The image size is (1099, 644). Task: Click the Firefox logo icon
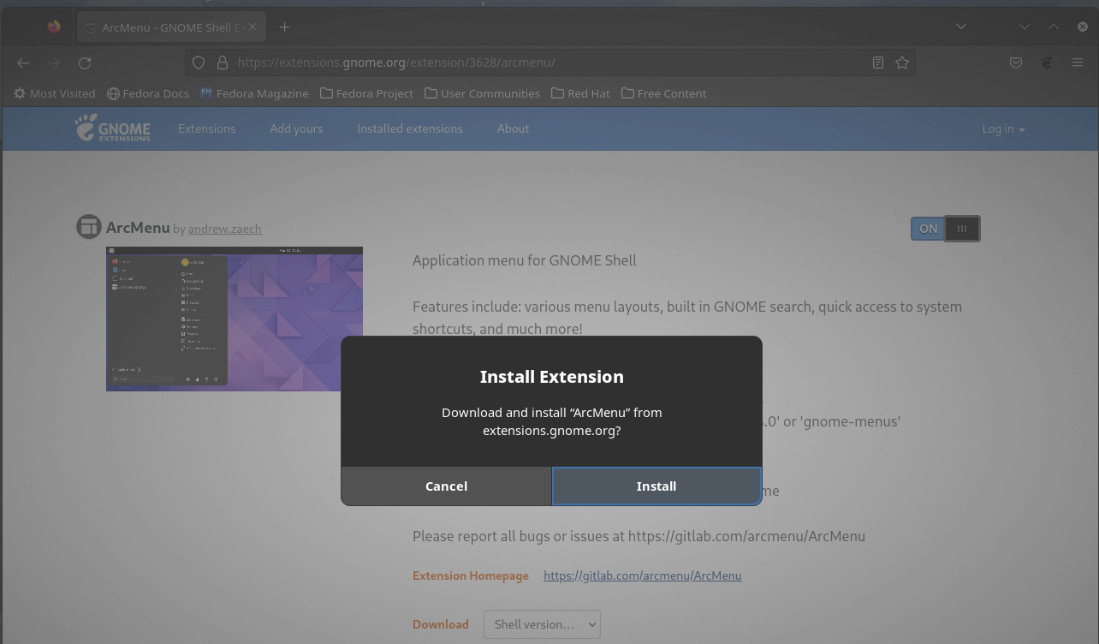(54, 27)
